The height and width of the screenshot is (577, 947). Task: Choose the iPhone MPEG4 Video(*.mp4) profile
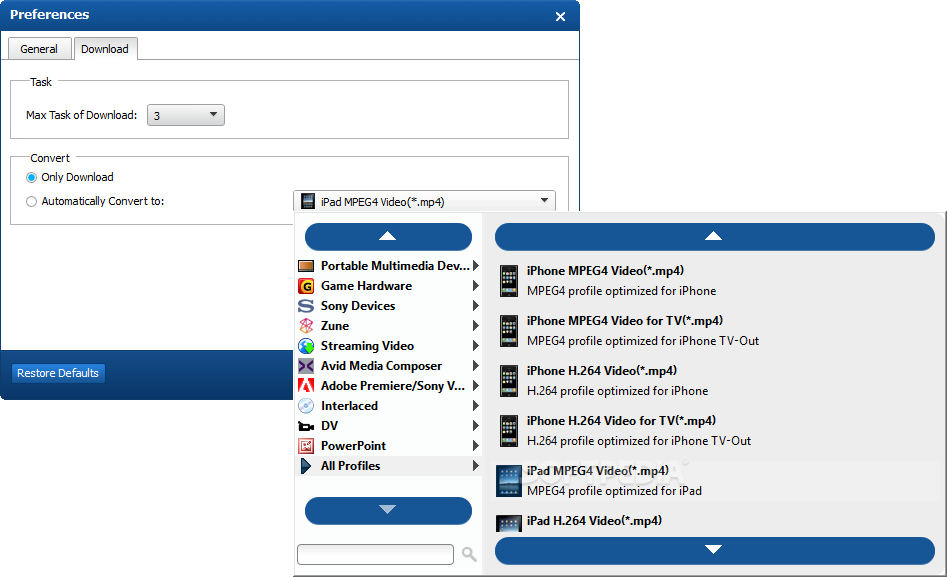[714, 281]
